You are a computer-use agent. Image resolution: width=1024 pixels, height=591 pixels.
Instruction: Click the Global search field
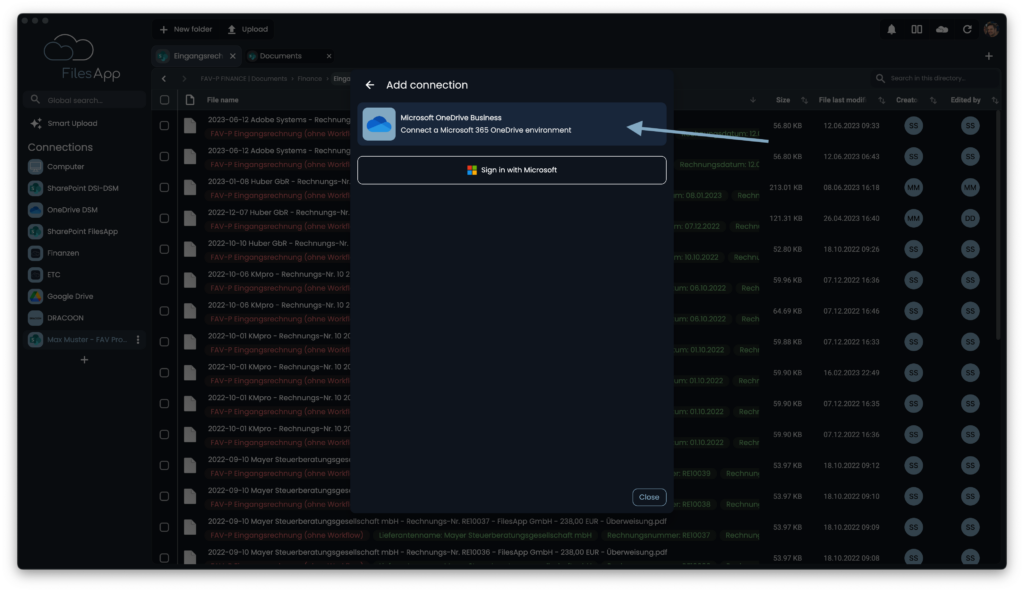tap(85, 100)
